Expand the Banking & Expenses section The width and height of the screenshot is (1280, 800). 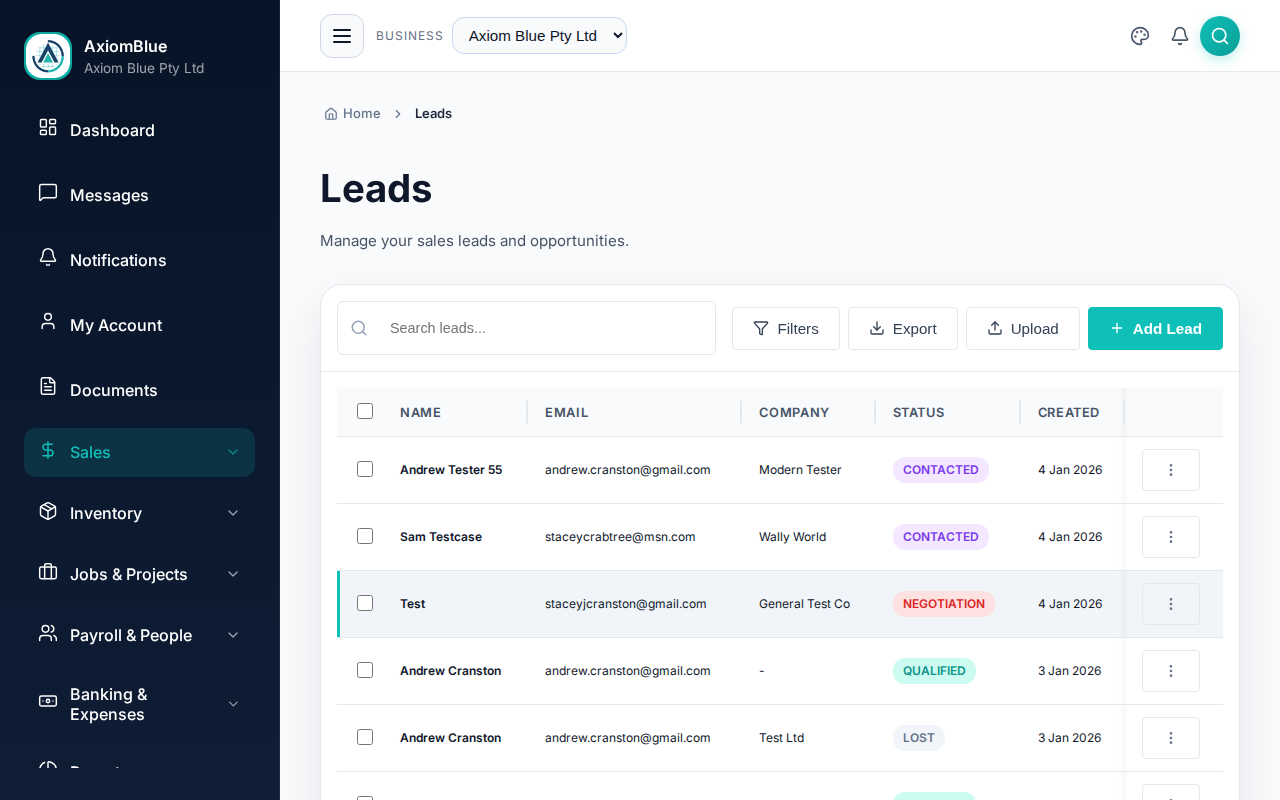click(x=139, y=704)
